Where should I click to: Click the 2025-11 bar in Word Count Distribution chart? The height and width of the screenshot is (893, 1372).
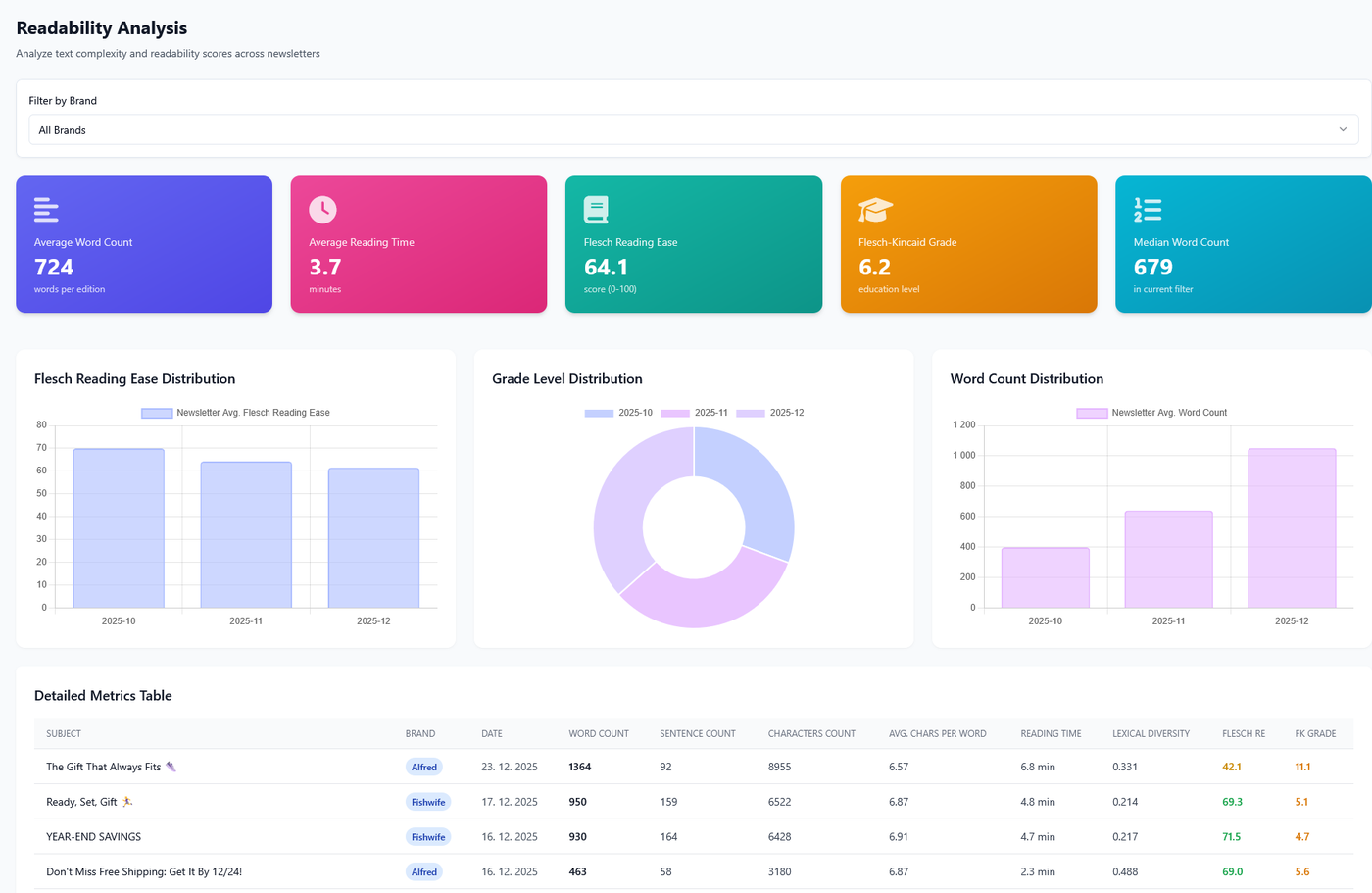1168,560
